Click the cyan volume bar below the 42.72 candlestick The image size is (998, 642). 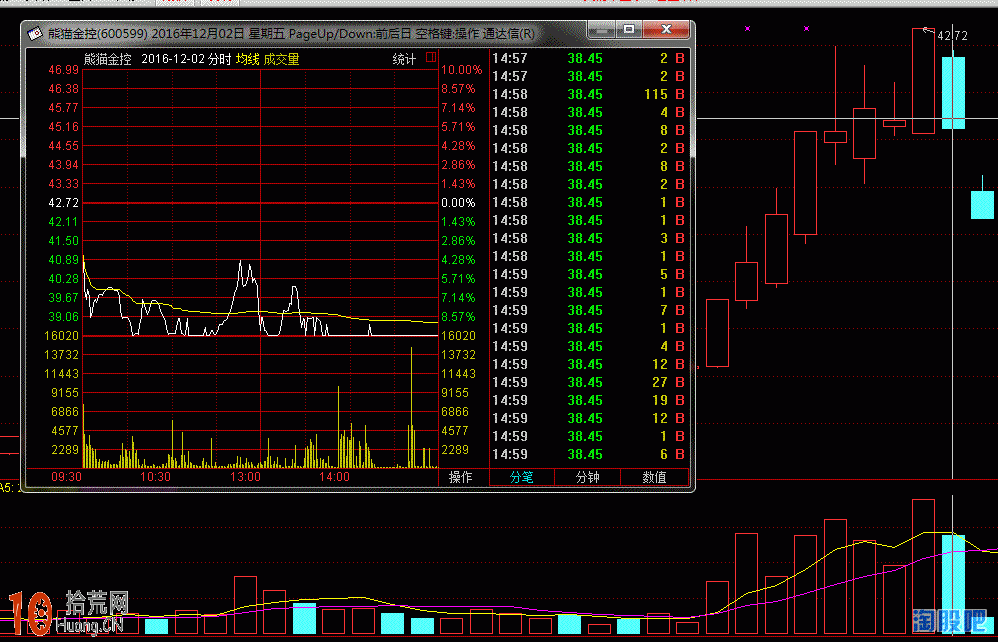pos(953,583)
